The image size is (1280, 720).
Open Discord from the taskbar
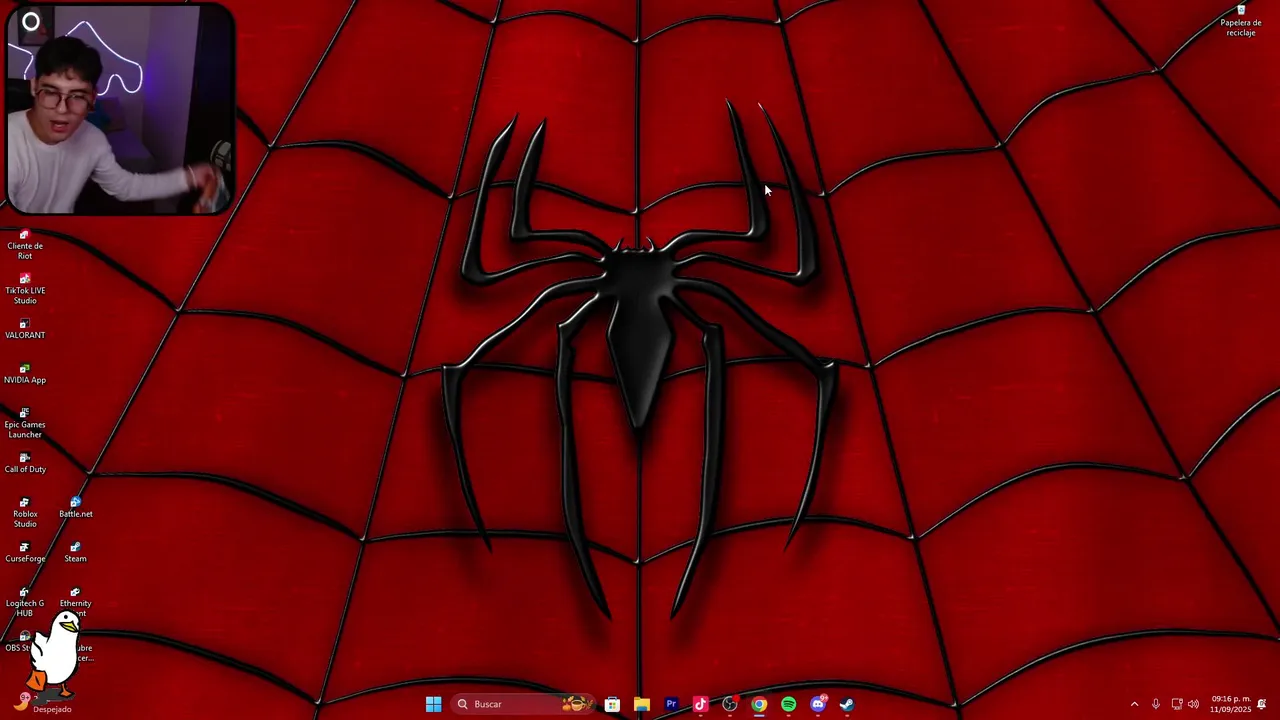pyautogui.click(x=818, y=704)
